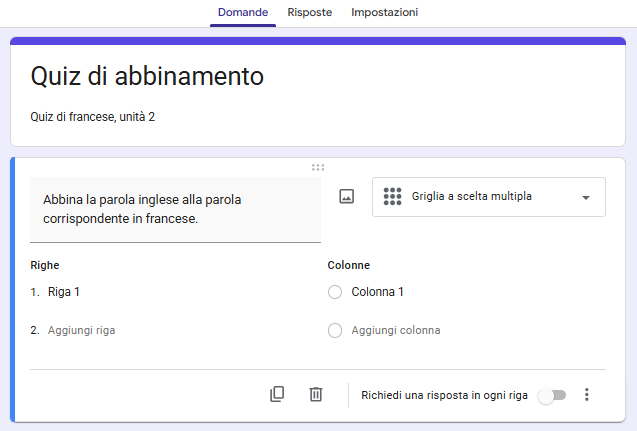Click the form title Quiz di abbinamento
The height and width of the screenshot is (431, 637).
[147, 76]
